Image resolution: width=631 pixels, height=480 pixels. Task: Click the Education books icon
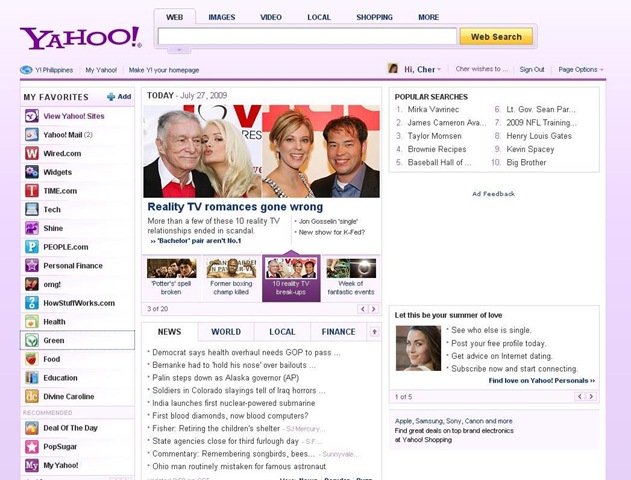coord(32,378)
